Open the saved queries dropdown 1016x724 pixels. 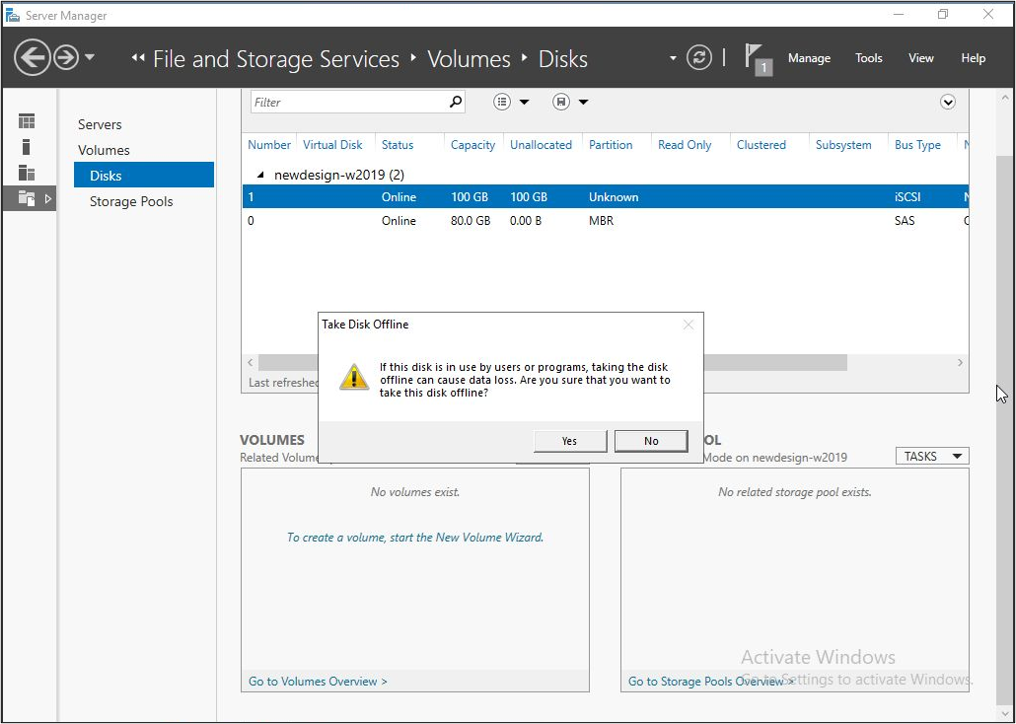570,102
